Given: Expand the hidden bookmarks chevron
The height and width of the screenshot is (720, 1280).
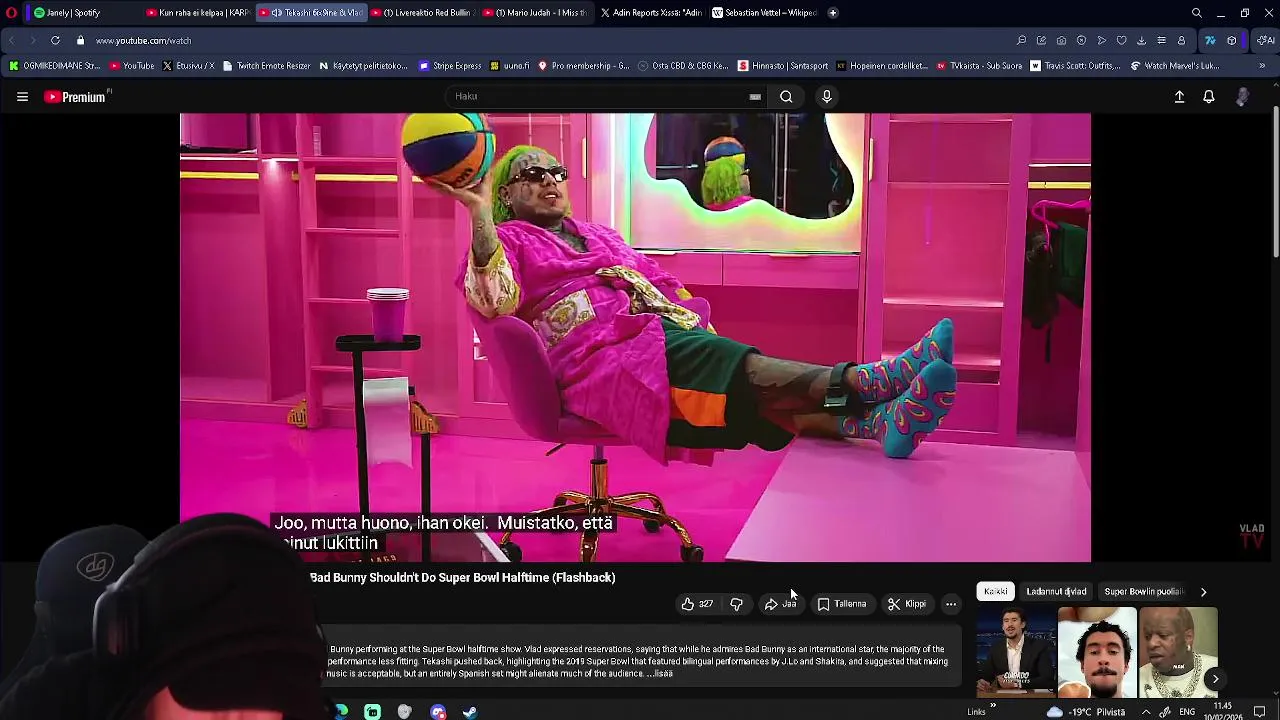Looking at the screenshot, I should 1262,66.
